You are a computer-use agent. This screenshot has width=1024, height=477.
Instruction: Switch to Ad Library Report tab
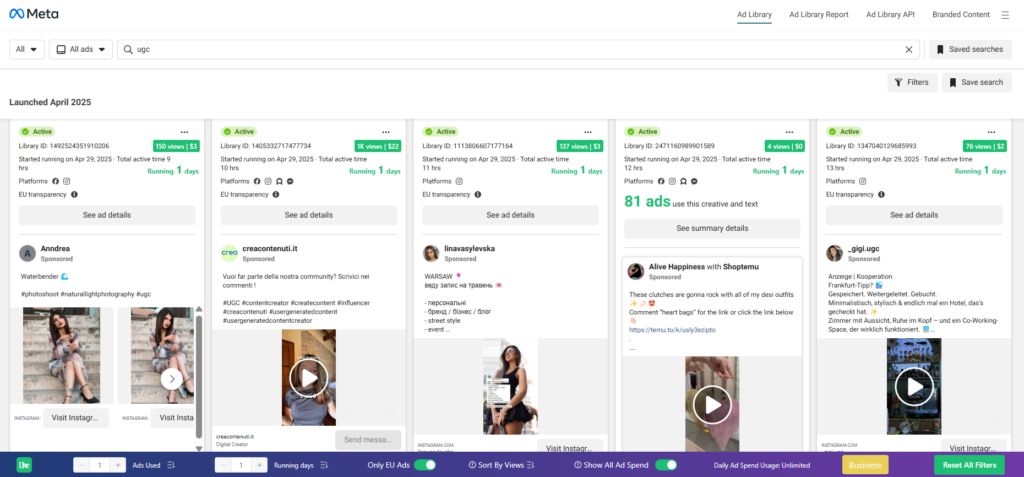818,15
